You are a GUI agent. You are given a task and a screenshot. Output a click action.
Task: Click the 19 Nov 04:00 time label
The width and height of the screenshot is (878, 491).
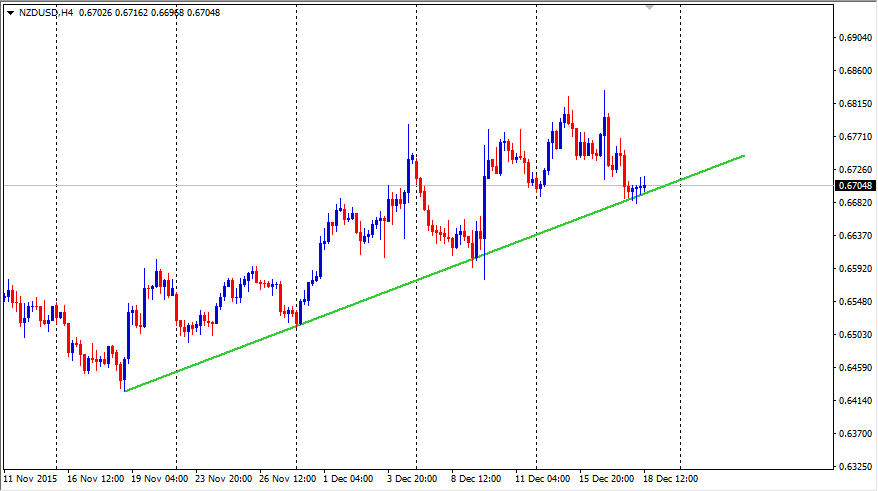pyautogui.click(x=160, y=479)
